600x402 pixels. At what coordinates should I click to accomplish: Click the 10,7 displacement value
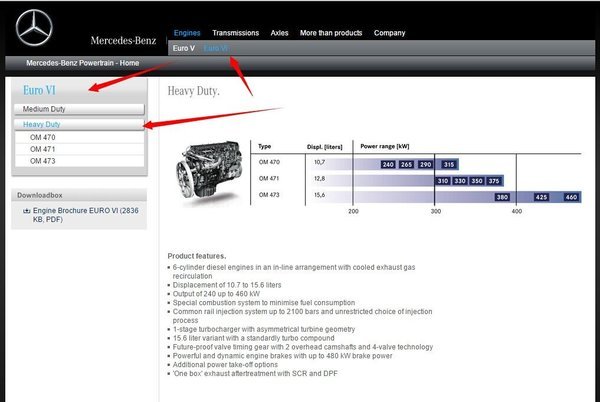click(x=319, y=162)
